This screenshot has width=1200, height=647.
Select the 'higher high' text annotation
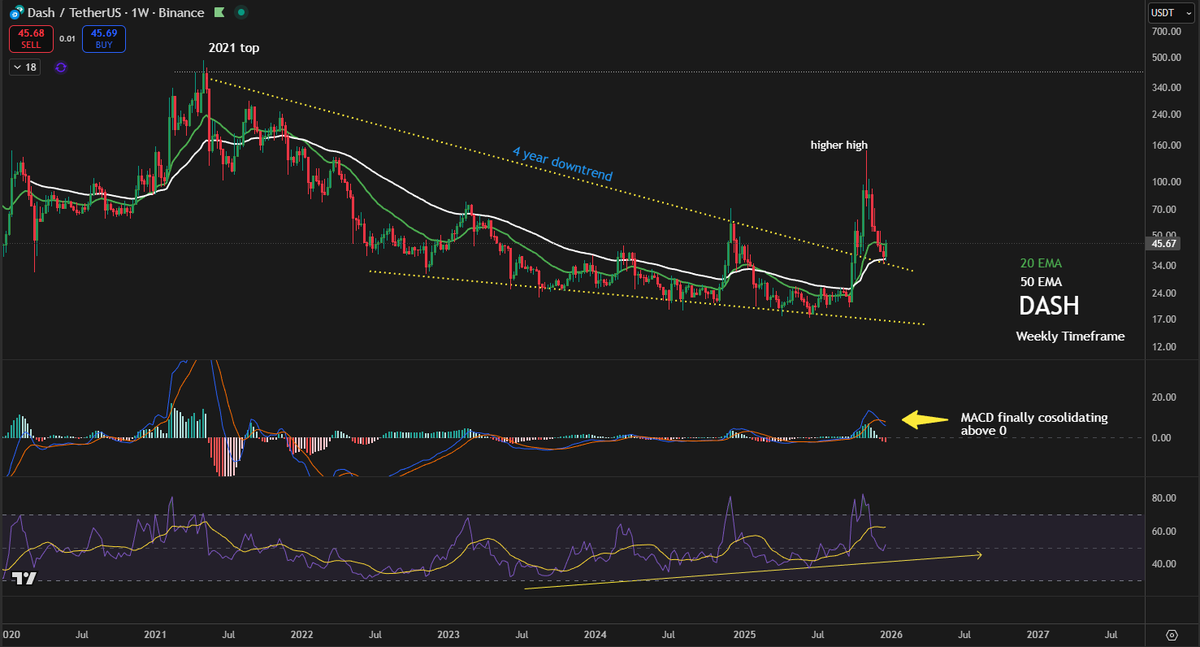pos(839,145)
